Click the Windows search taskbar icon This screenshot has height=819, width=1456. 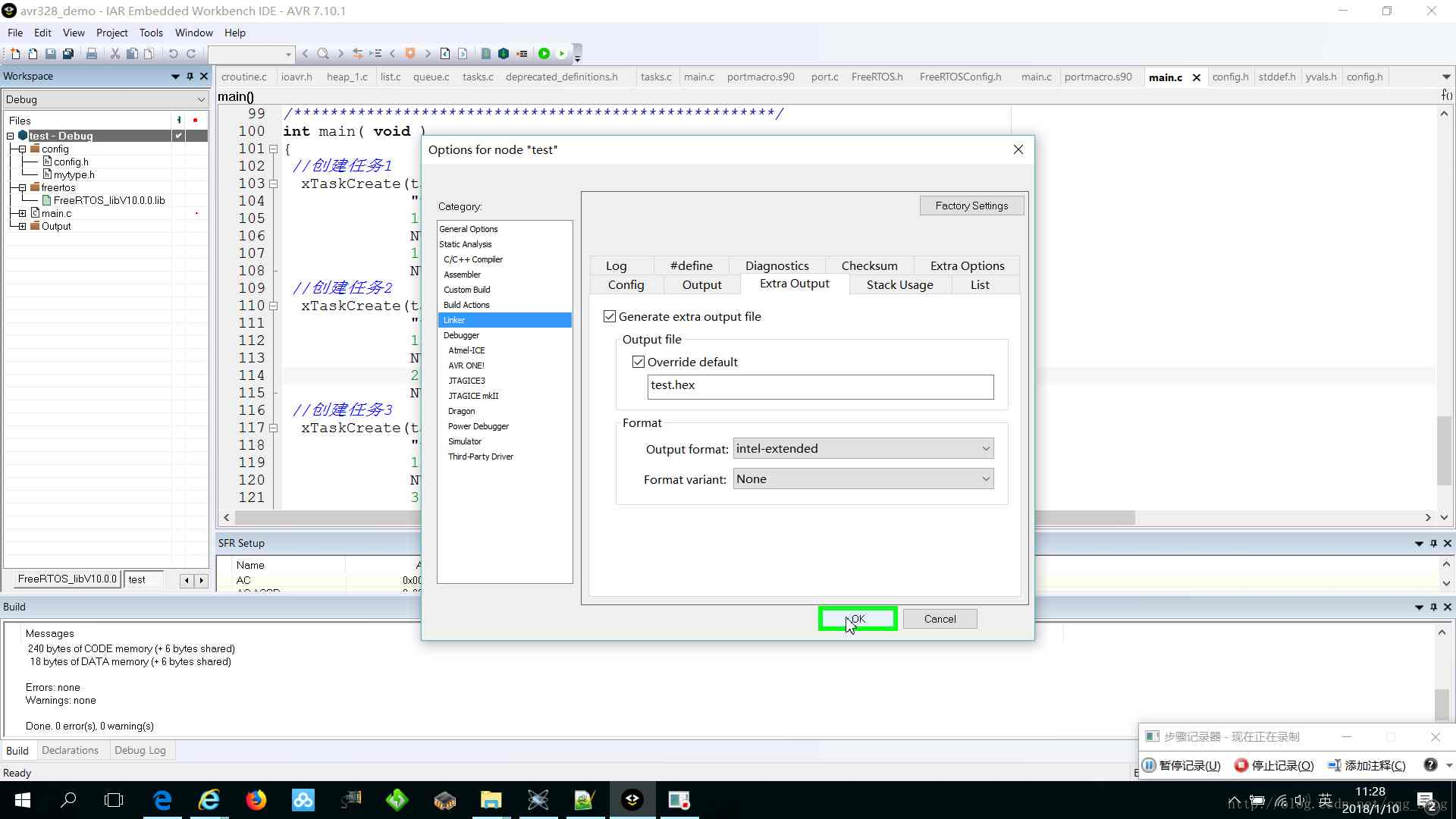[x=68, y=800]
